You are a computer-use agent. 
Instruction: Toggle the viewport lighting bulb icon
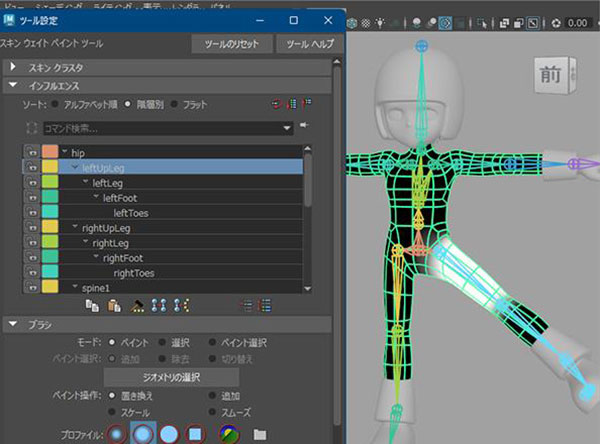coord(381,21)
